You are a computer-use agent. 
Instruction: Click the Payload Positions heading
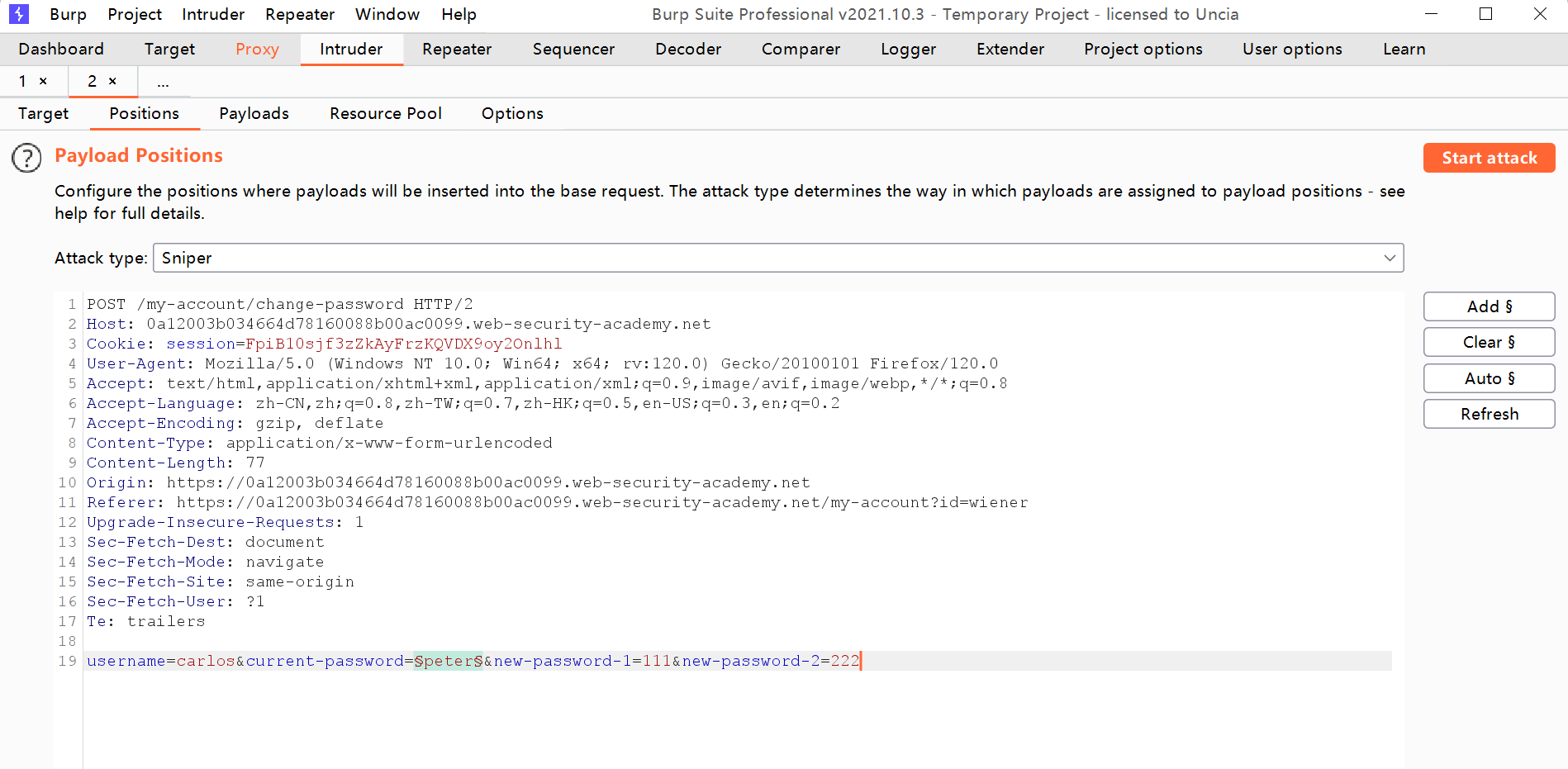pyautogui.click(x=139, y=155)
